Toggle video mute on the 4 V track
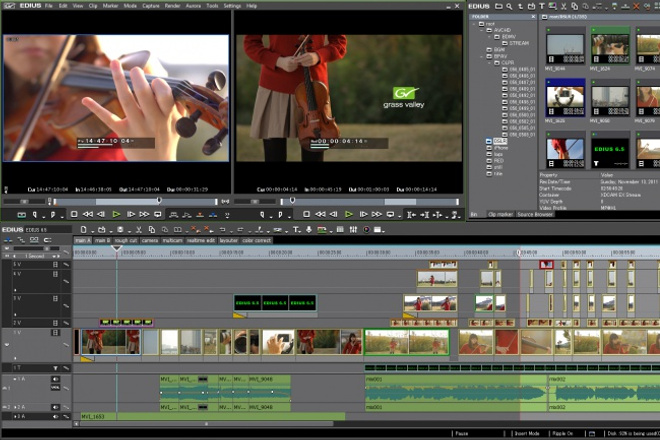 (x=55, y=274)
